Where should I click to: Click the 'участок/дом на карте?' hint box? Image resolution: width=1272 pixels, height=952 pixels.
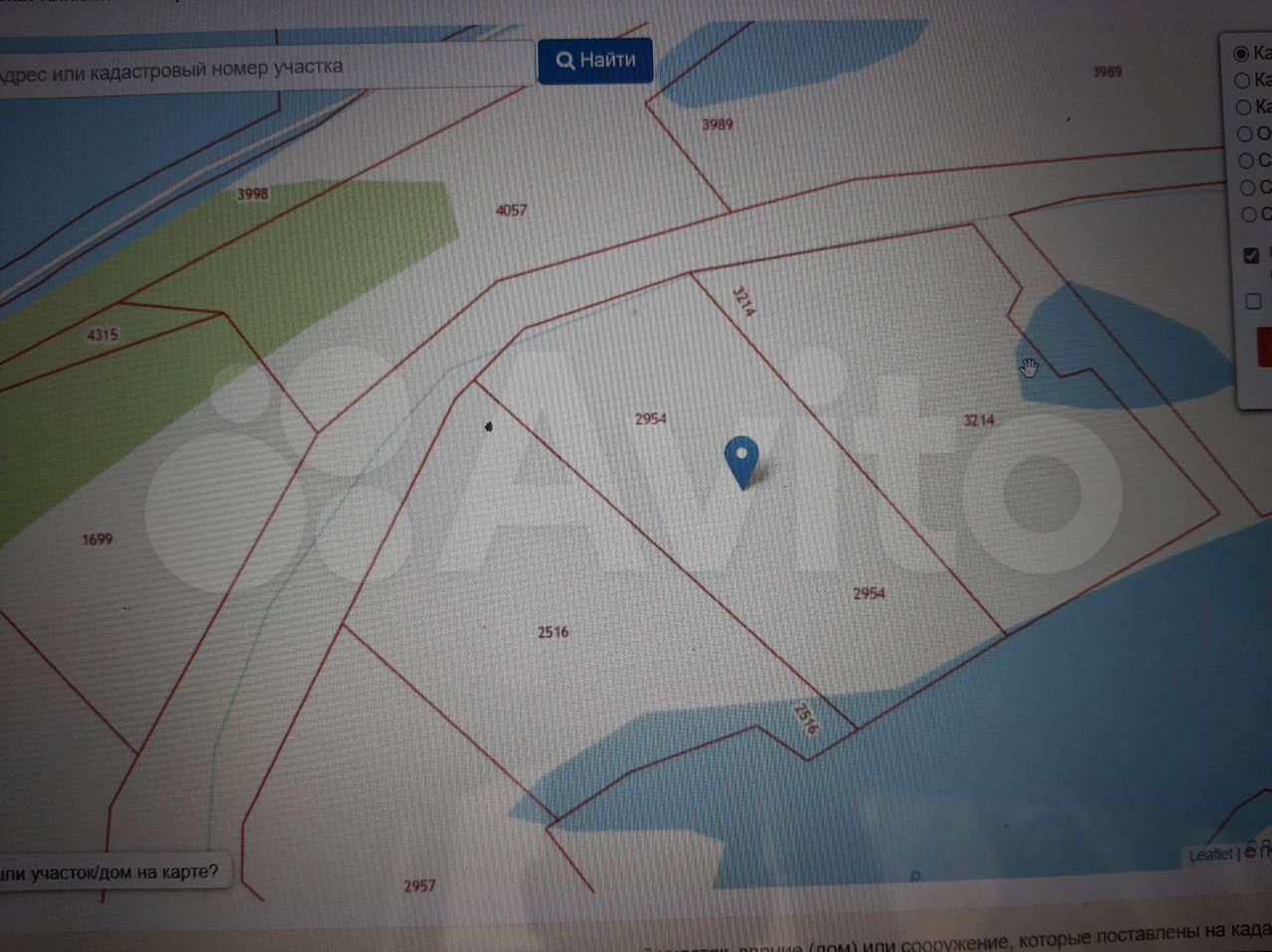[x=109, y=873]
